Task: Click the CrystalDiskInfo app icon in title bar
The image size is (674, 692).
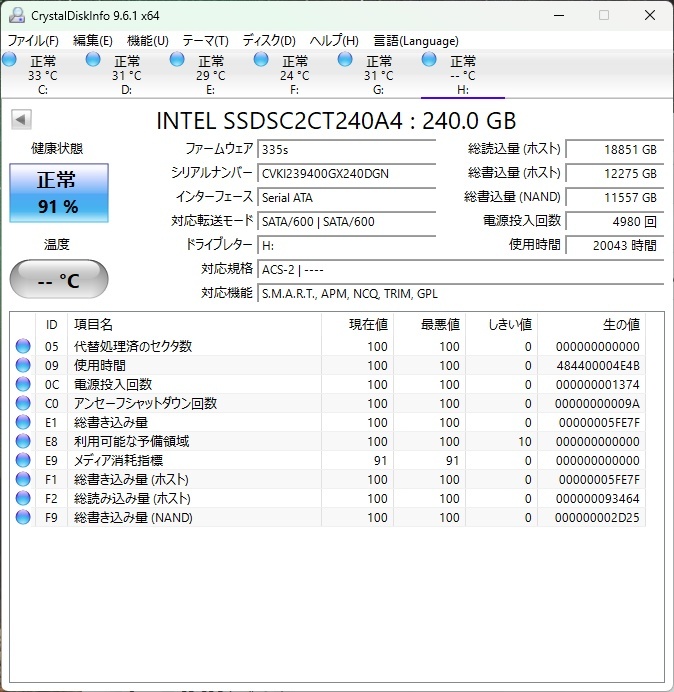Action: (x=17, y=15)
